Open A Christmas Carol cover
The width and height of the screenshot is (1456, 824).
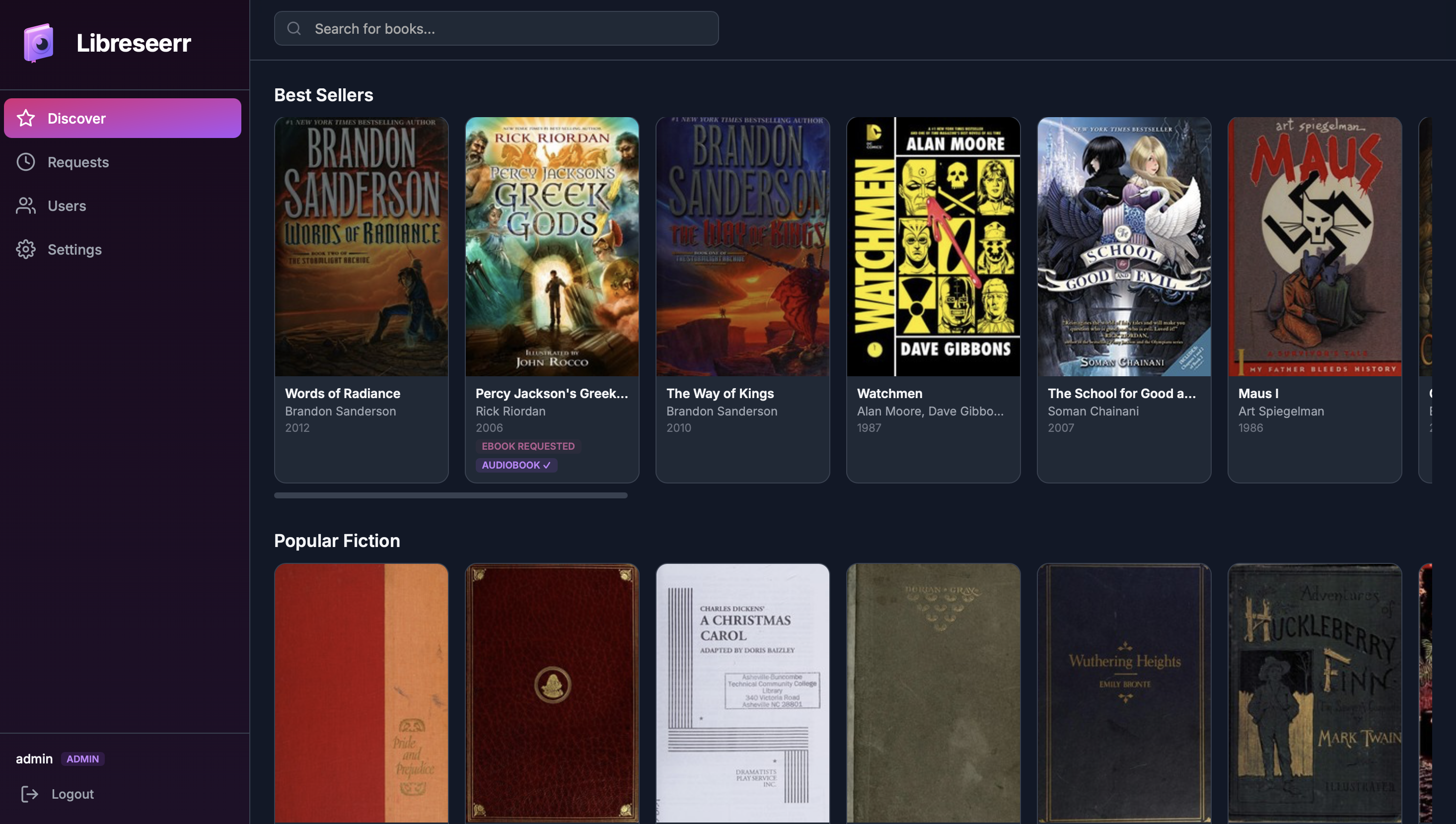(x=743, y=692)
